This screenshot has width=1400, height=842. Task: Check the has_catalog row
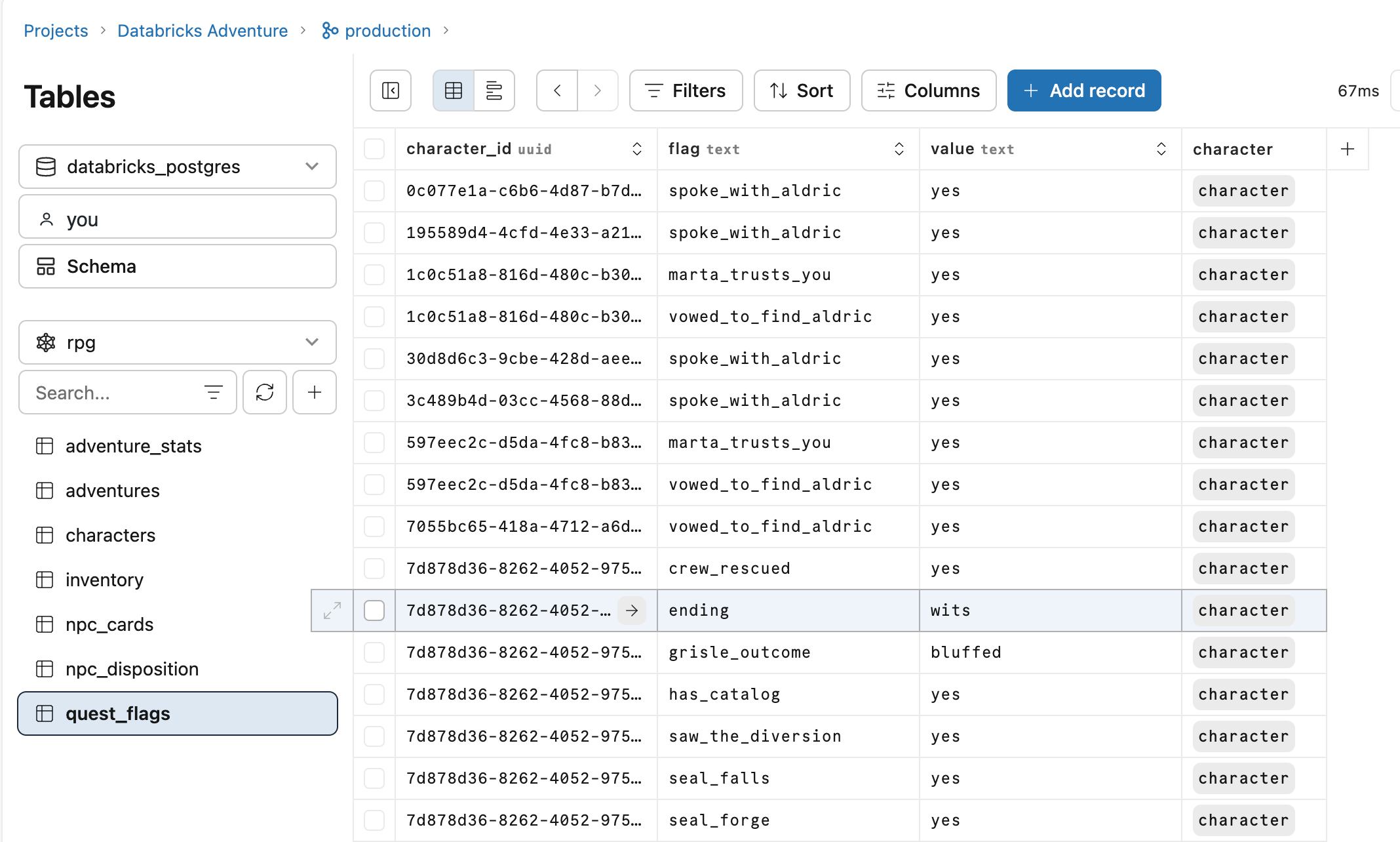click(374, 694)
